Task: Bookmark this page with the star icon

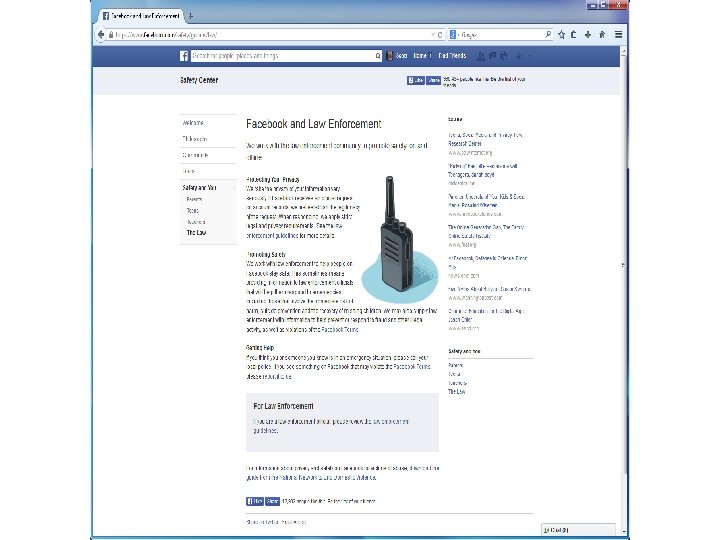Action: 561,34
